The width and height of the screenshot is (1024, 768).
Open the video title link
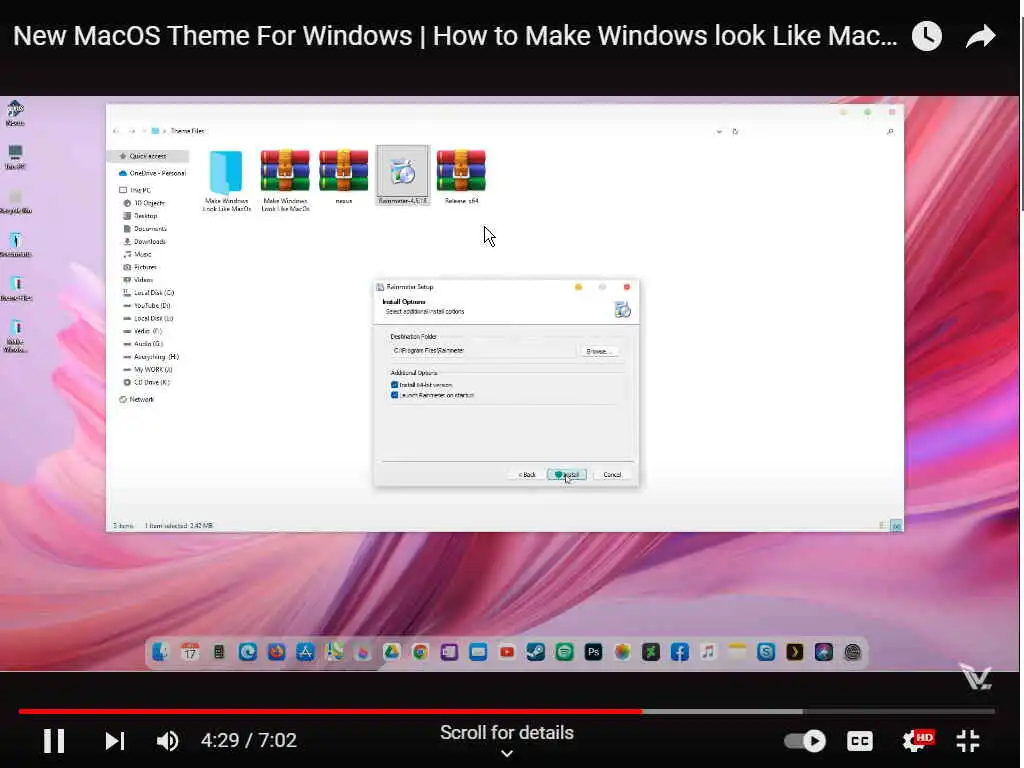coord(455,36)
